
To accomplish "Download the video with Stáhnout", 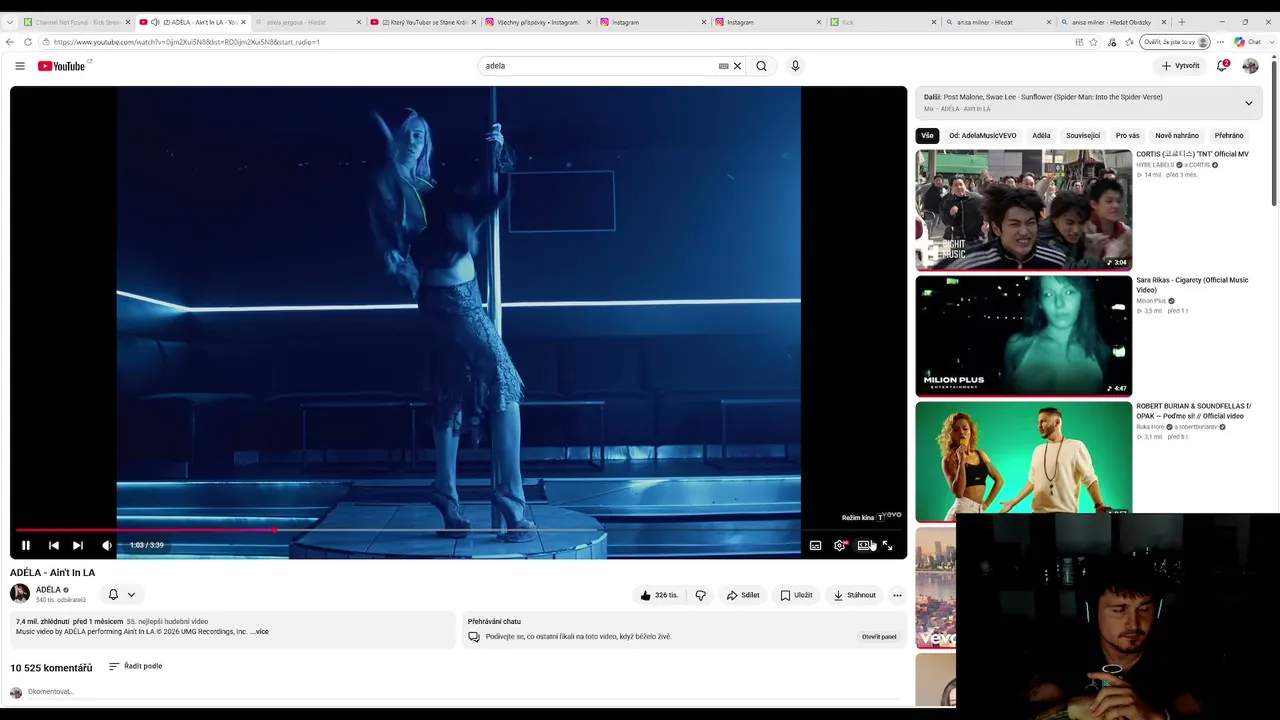I will (854, 595).
